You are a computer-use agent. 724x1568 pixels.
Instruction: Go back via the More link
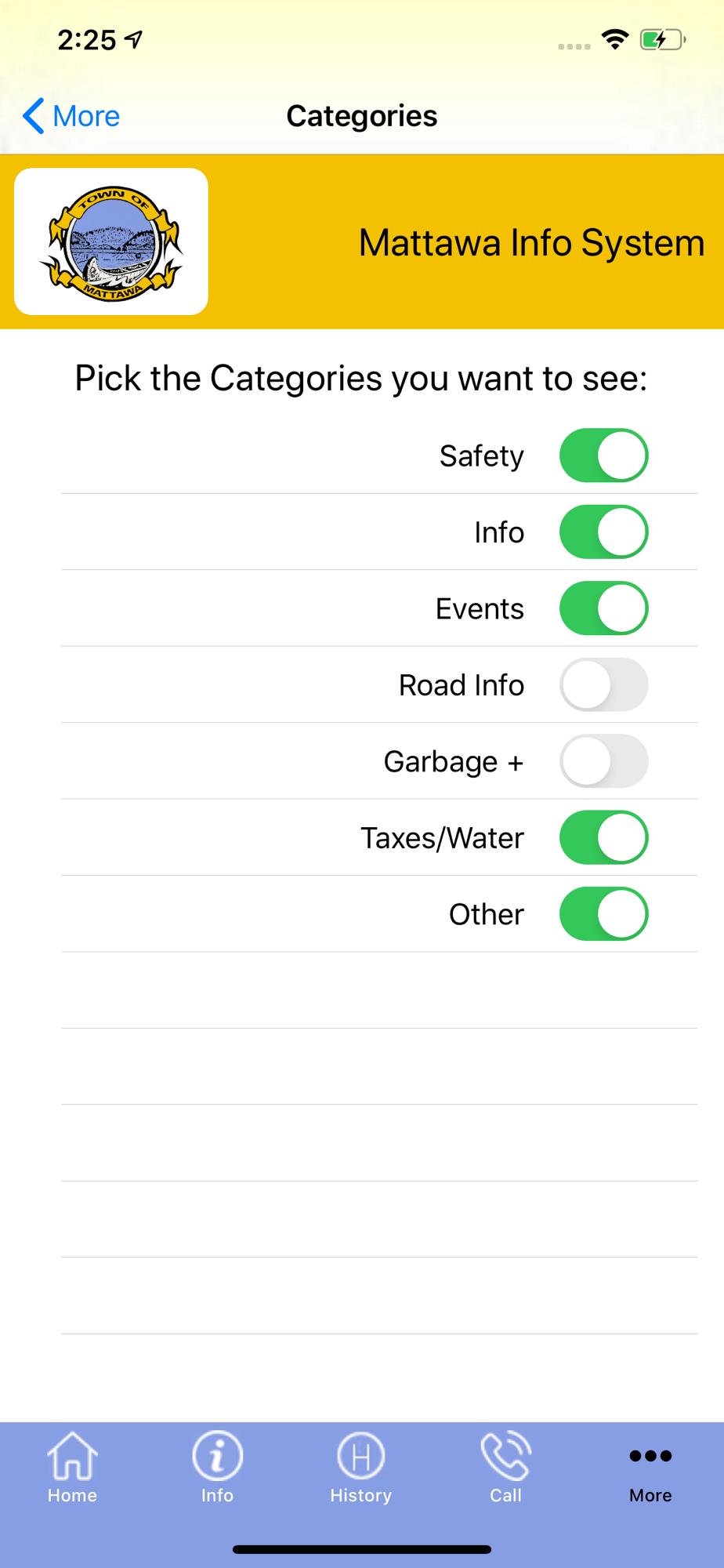(x=86, y=116)
